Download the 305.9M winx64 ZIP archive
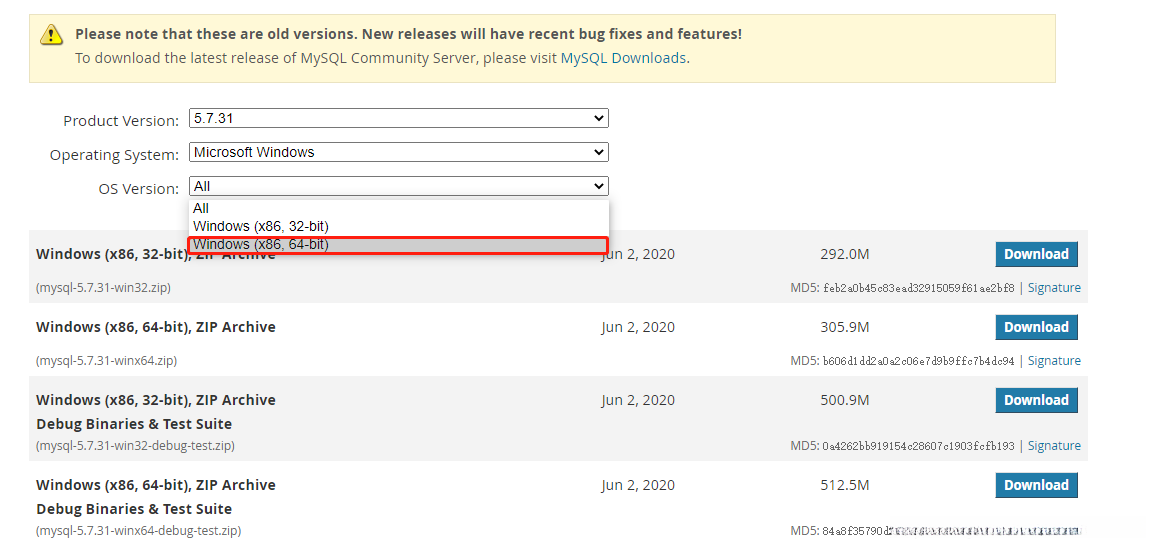Viewport: 1154px width, 548px height. click(x=1036, y=327)
